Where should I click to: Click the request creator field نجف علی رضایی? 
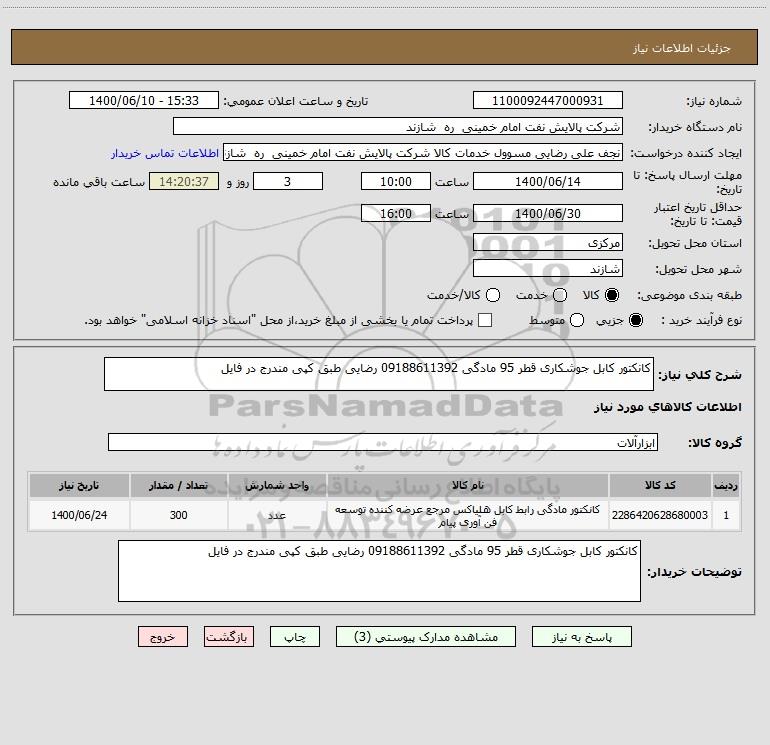pyautogui.click(x=423, y=153)
